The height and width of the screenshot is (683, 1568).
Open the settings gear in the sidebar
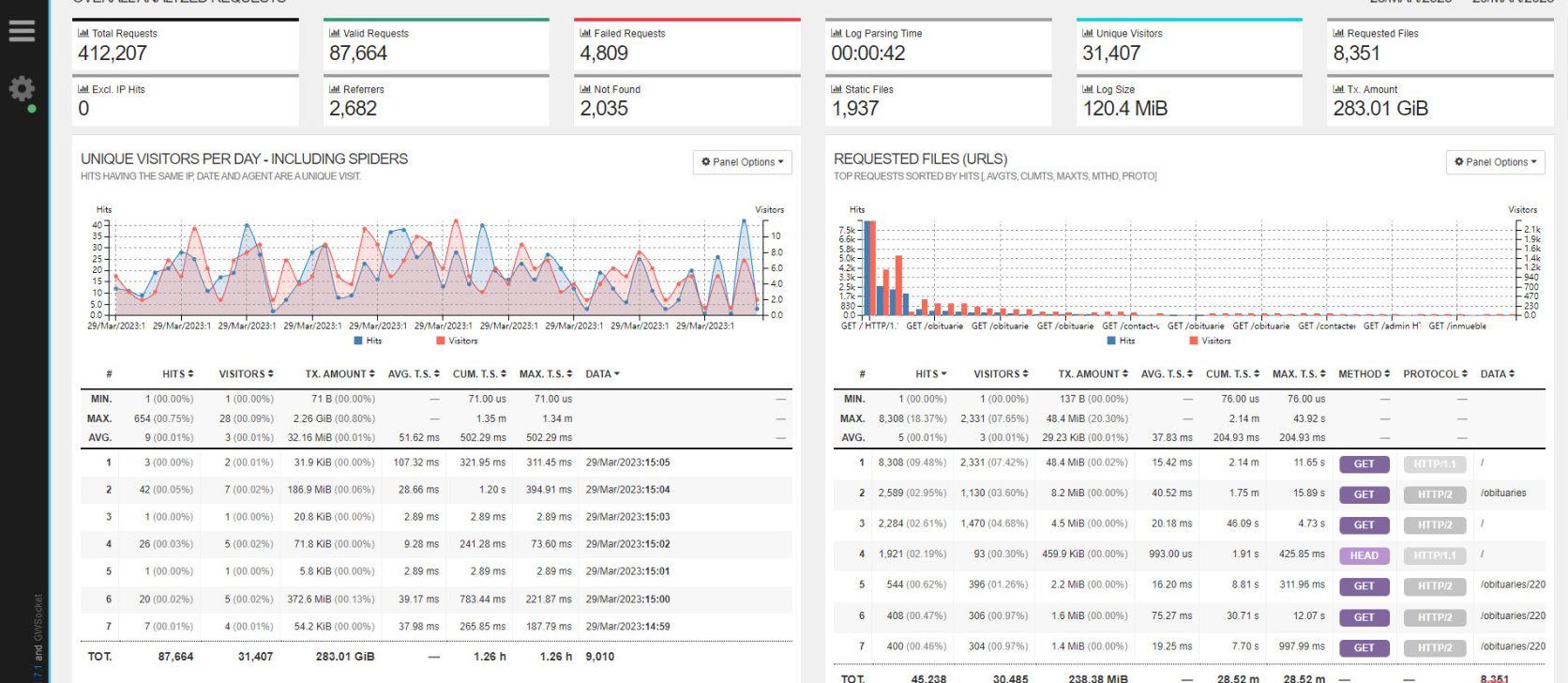click(22, 89)
